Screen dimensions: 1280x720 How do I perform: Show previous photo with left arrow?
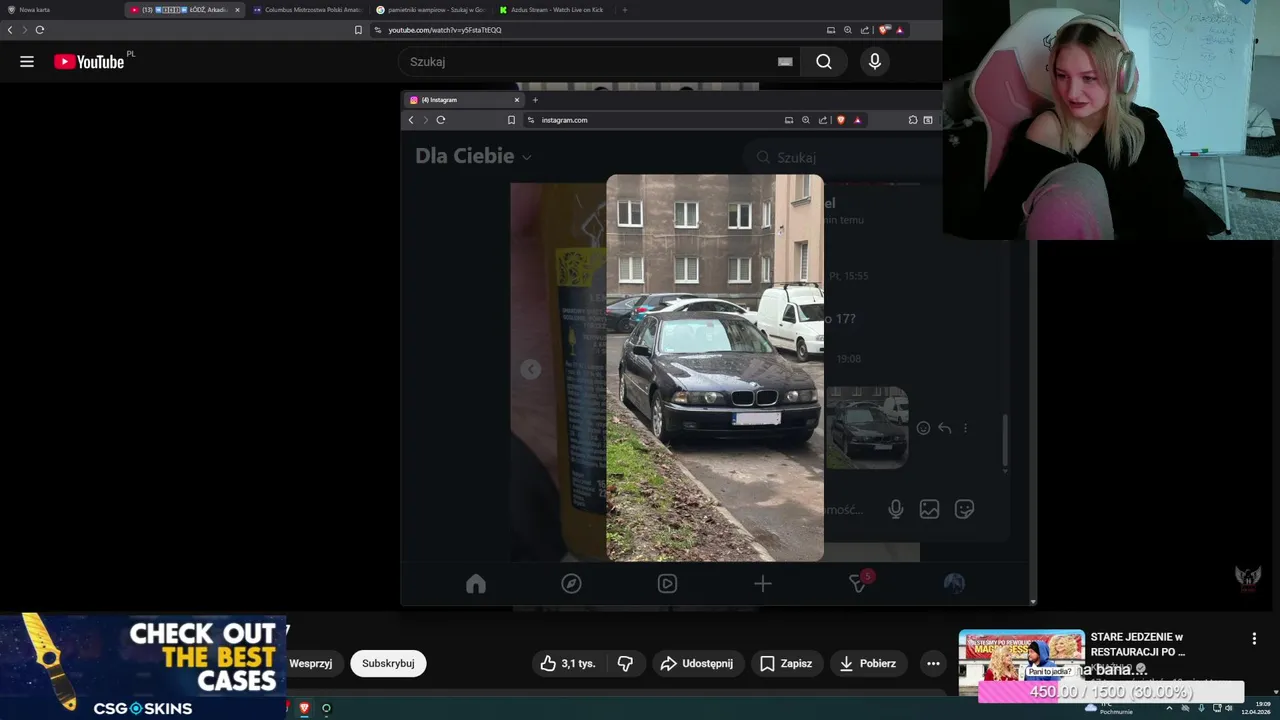point(531,370)
